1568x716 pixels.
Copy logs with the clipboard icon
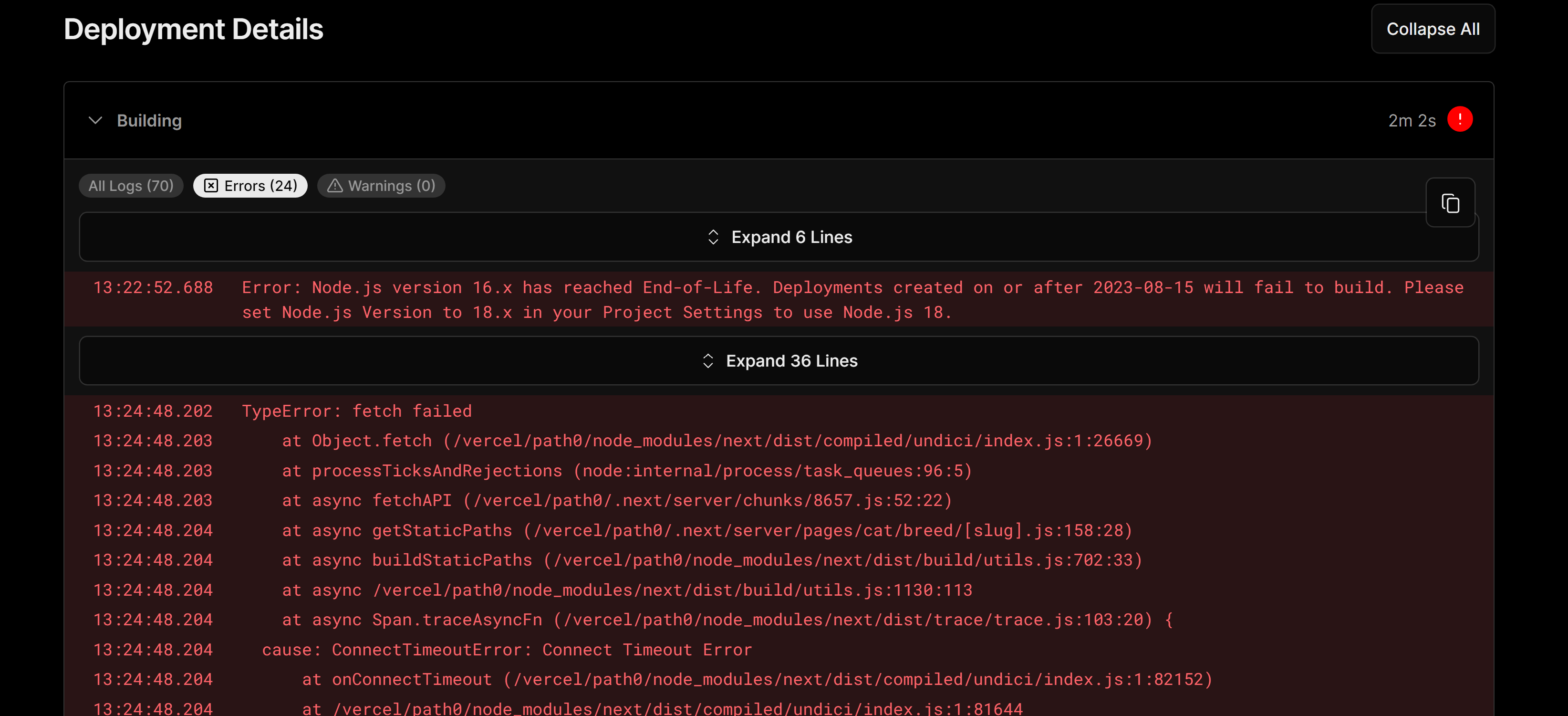1451,203
